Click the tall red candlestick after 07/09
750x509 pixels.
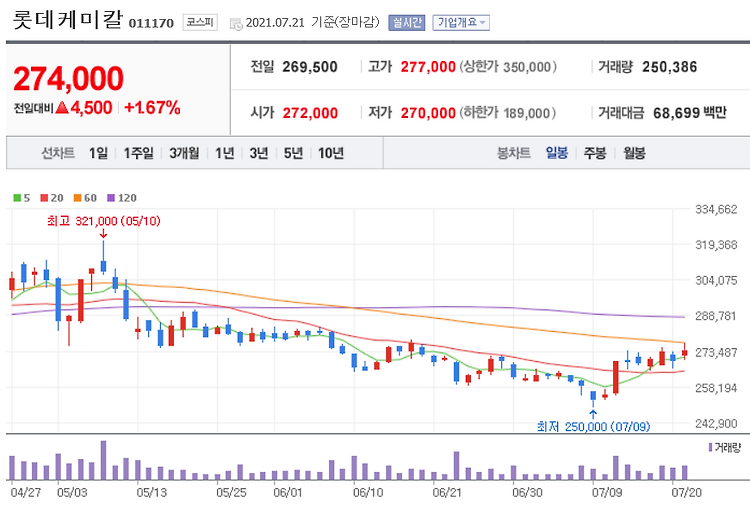pos(616,377)
